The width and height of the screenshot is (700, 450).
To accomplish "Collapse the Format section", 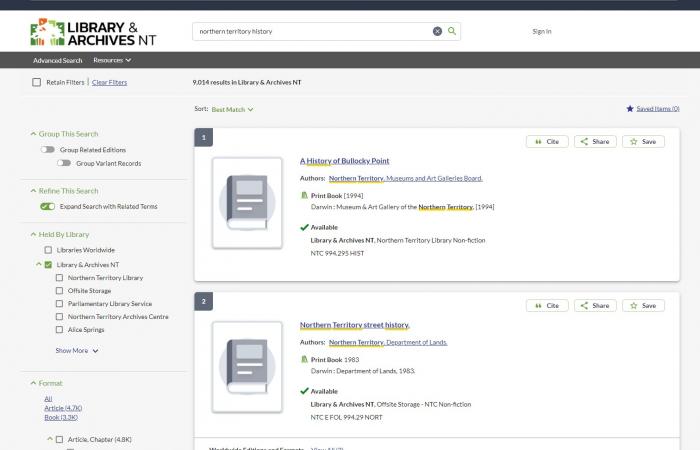I will pos(33,383).
